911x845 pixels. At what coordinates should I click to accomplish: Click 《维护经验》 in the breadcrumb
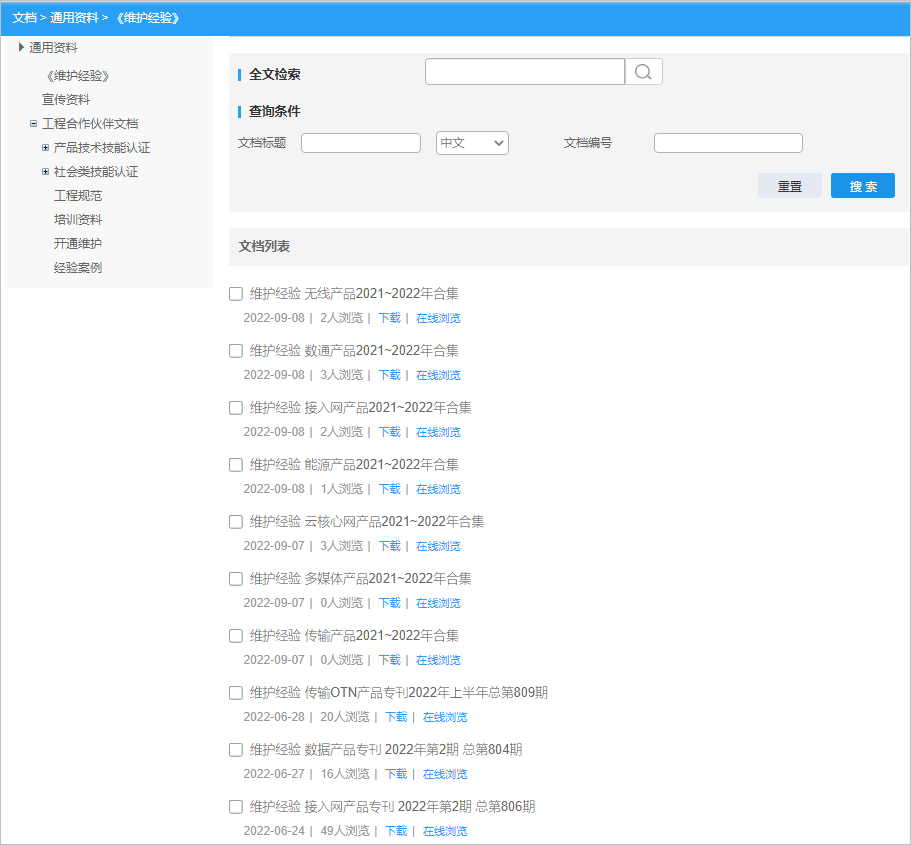[x=148, y=18]
